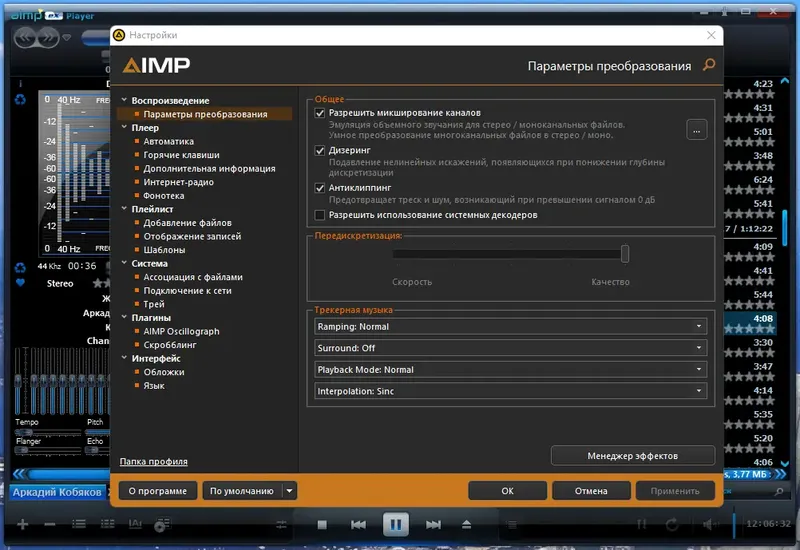Collapse the Система tree section
This screenshot has width=800, height=550.
click(124, 263)
